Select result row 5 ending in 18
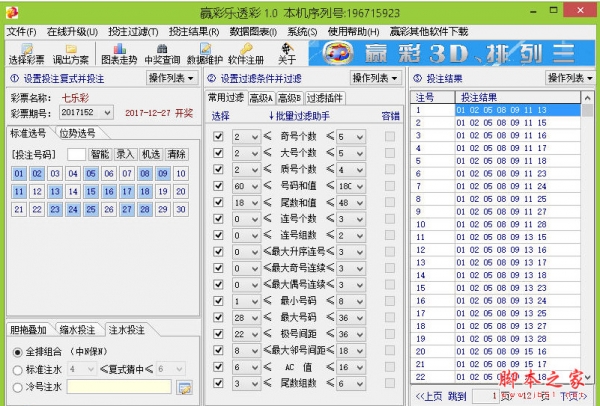This screenshot has height=406, width=600. (x=496, y=161)
